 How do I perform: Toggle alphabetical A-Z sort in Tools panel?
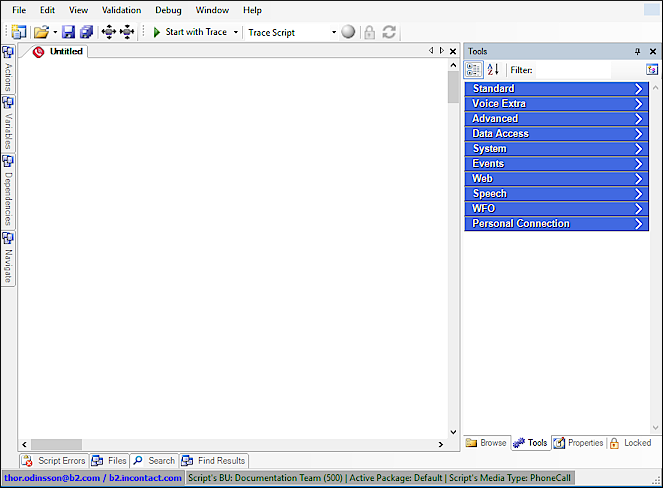[x=493, y=70]
